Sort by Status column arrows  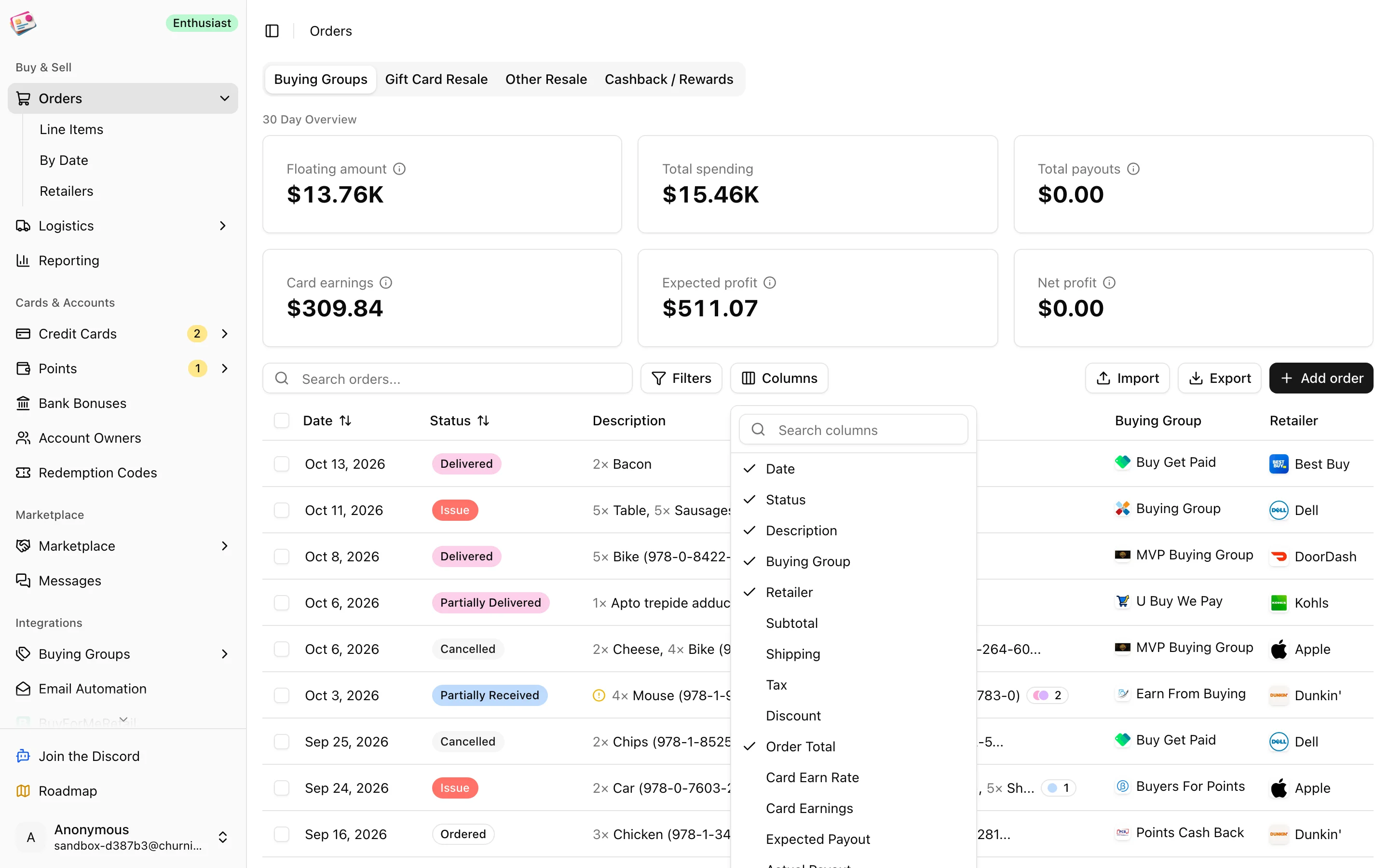(x=483, y=421)
